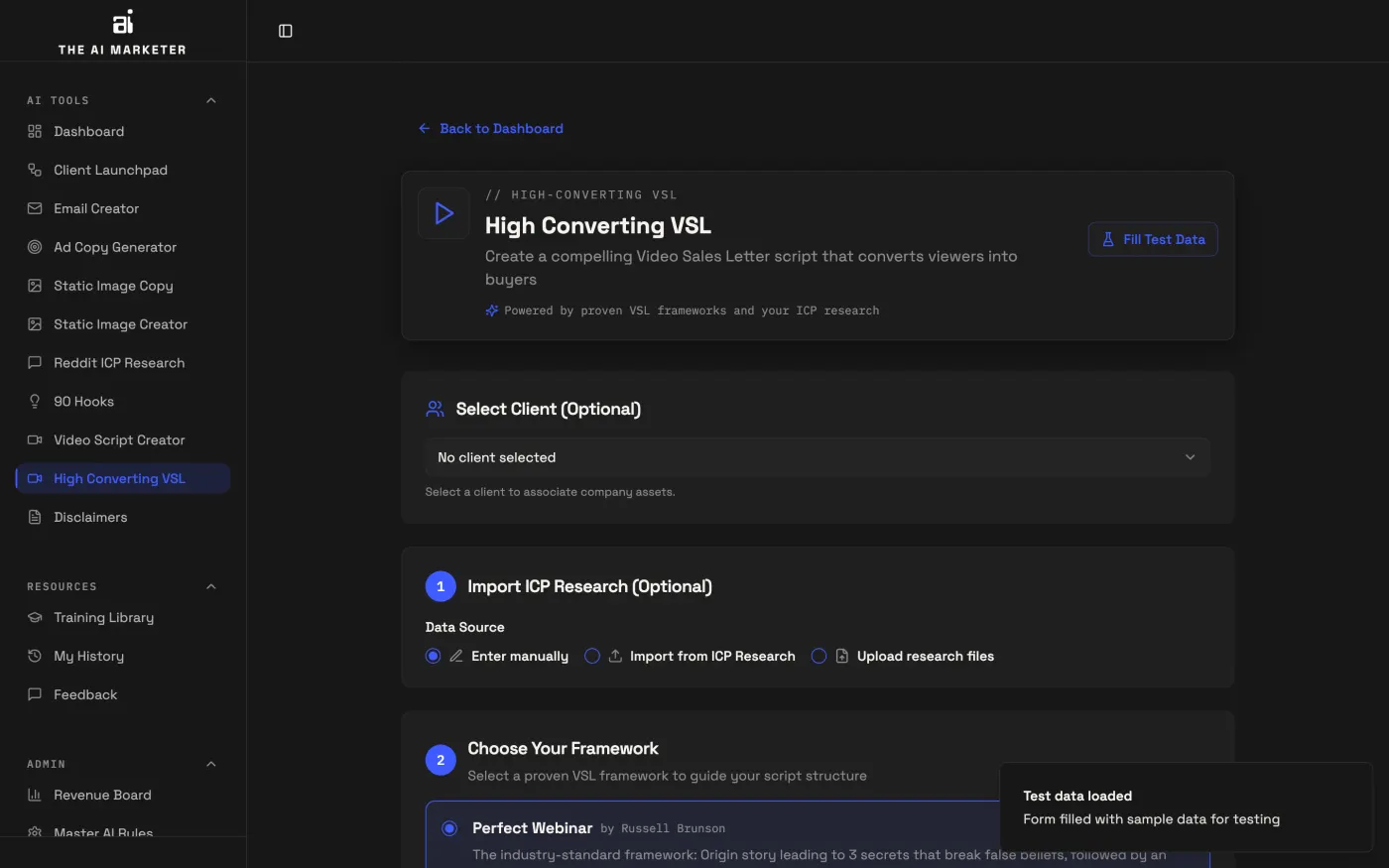Click the Training Library graduation cap icon
This screenshot has width=1389, height=868.
coord(35,617)
